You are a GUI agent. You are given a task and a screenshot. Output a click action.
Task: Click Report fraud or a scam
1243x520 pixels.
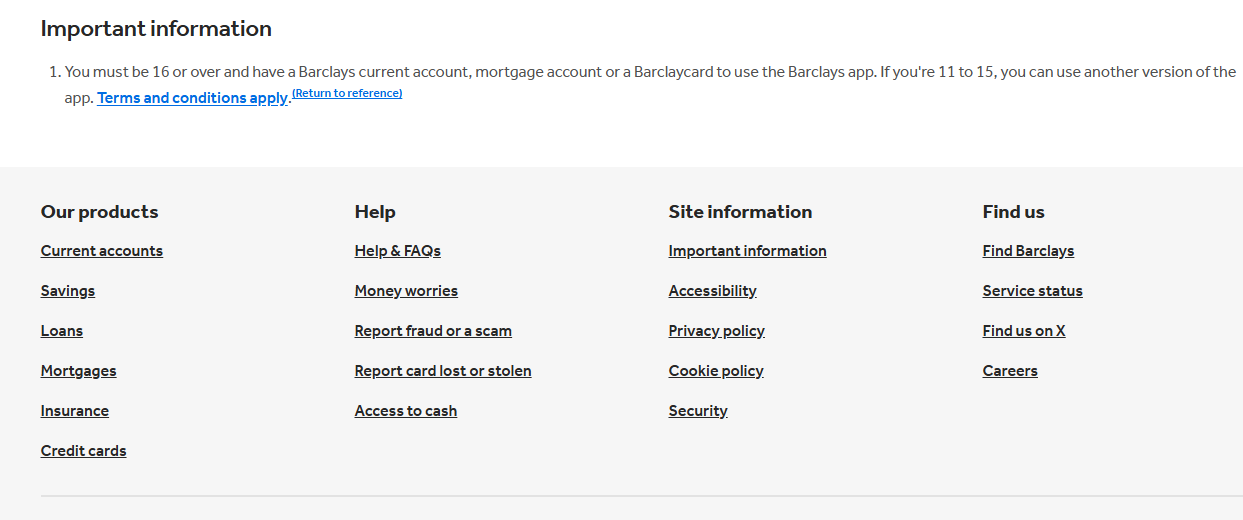[433, 331]
